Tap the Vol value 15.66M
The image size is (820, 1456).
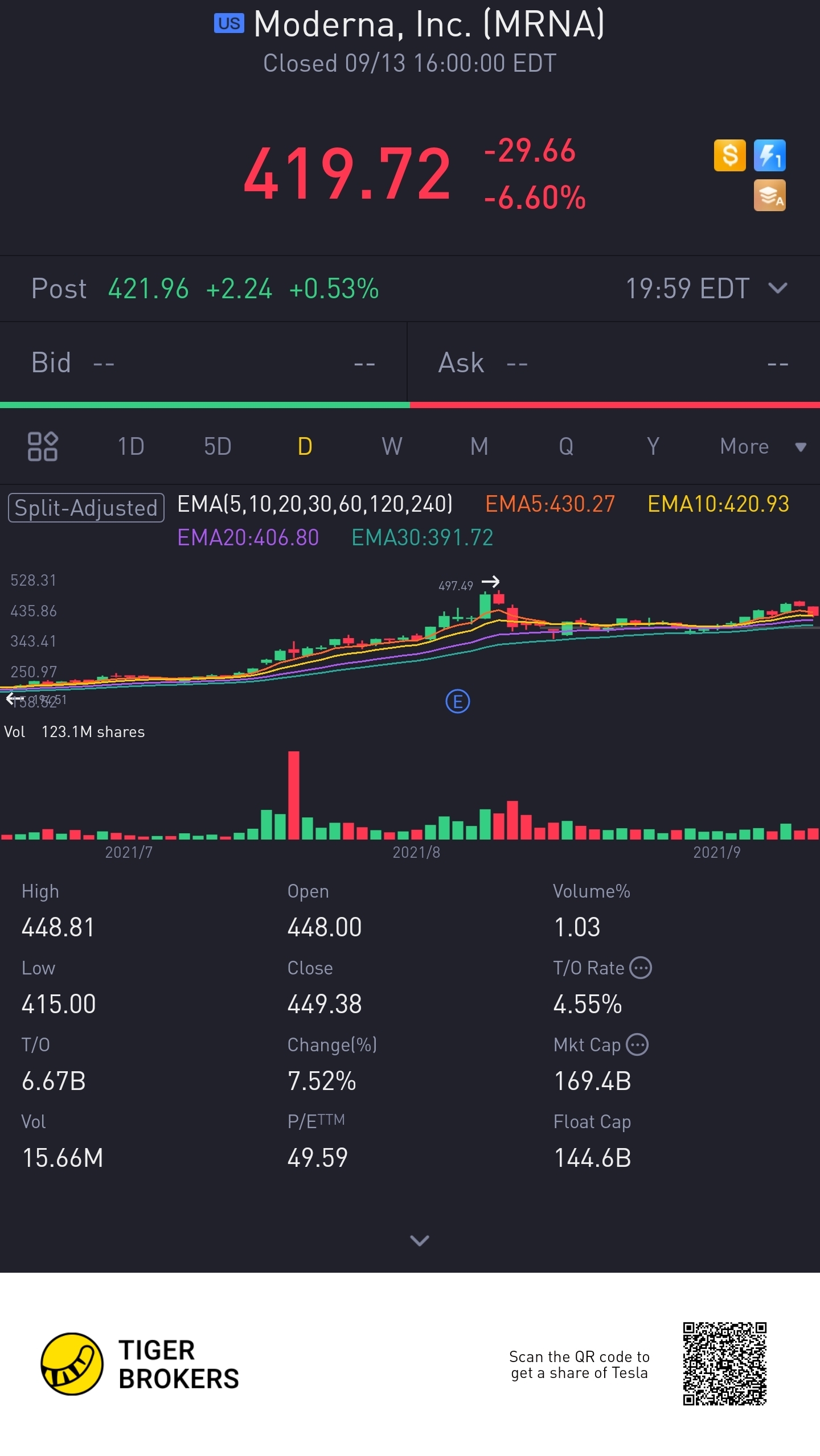tap(63, 1158)
